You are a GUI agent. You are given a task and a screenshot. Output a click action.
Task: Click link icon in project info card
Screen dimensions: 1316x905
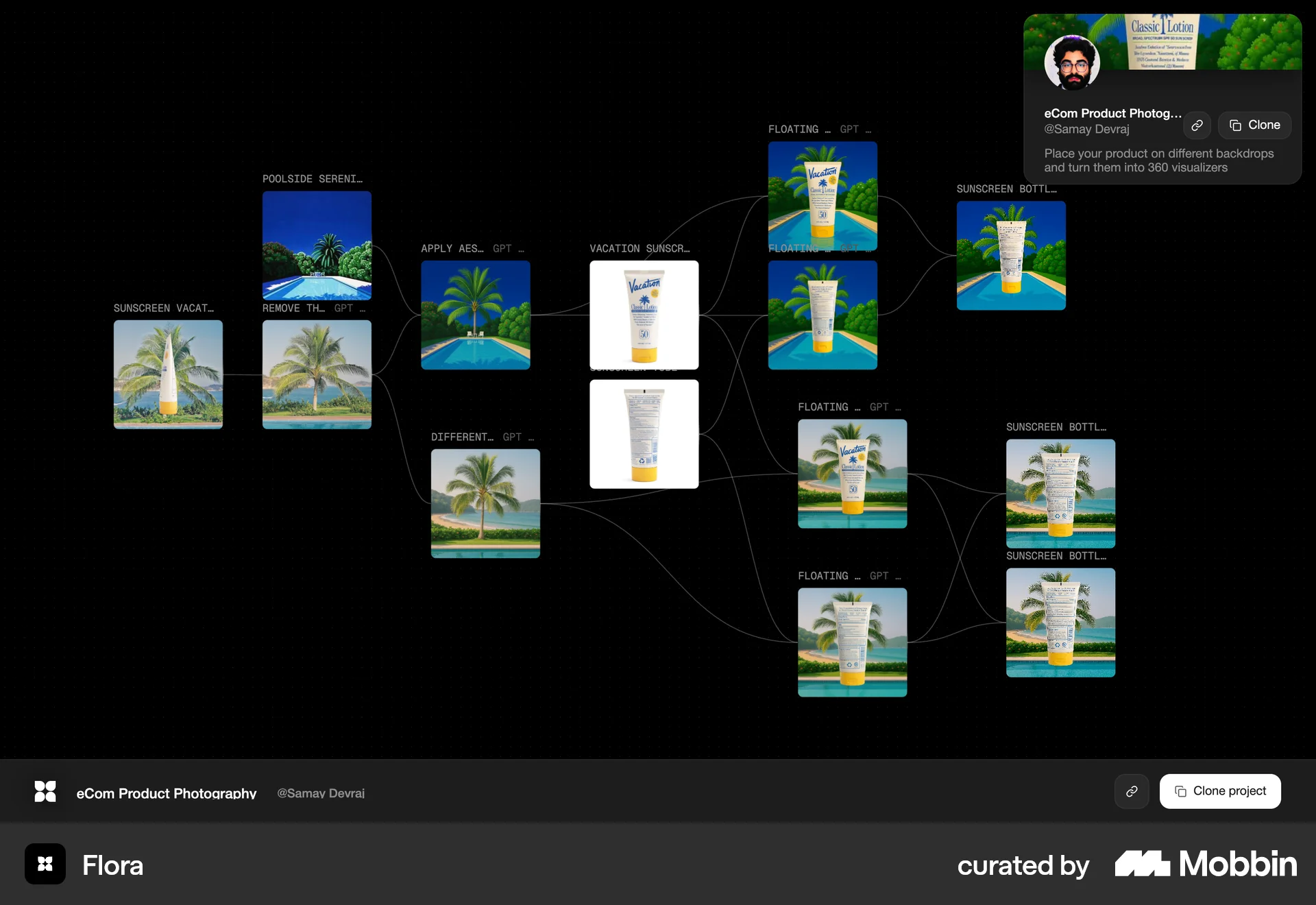1197,125
